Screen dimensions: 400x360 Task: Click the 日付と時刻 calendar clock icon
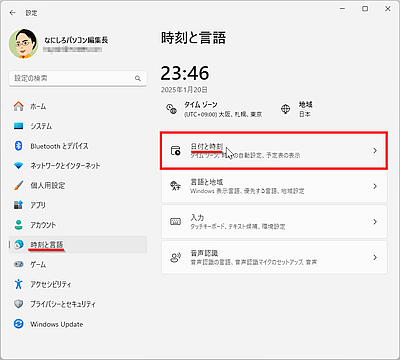pyautogui.click(x=175, y=151)
